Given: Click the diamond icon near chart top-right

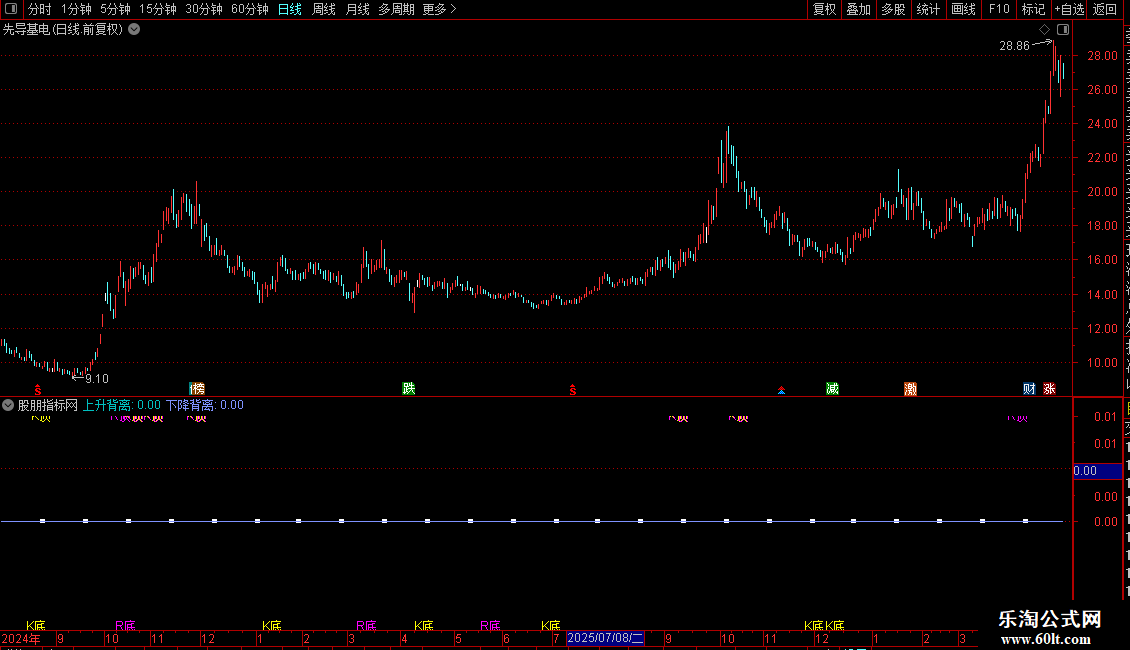Looking at the screenshot, I should coord(1044,30).
